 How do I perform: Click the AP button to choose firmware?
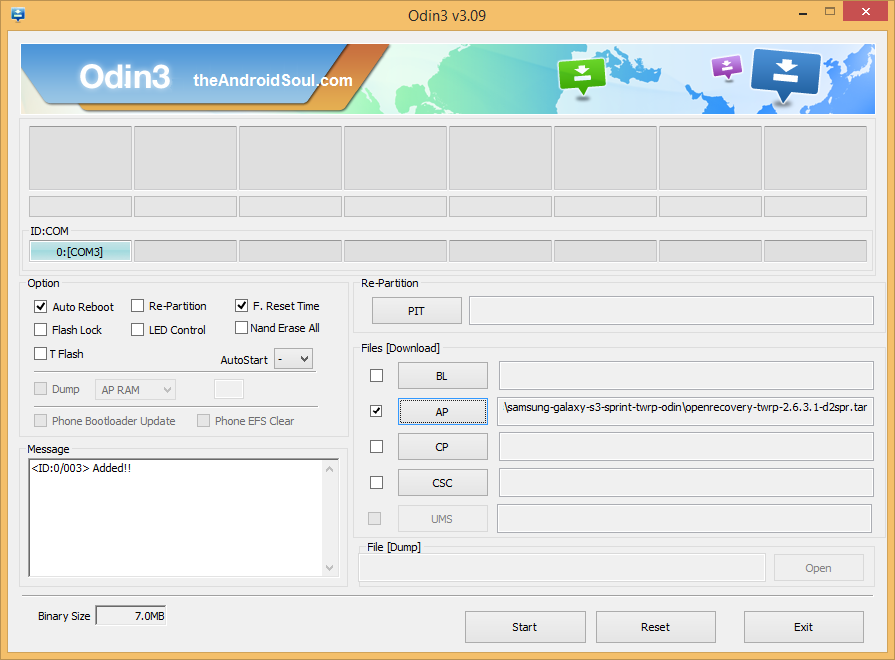click(442, 411)
